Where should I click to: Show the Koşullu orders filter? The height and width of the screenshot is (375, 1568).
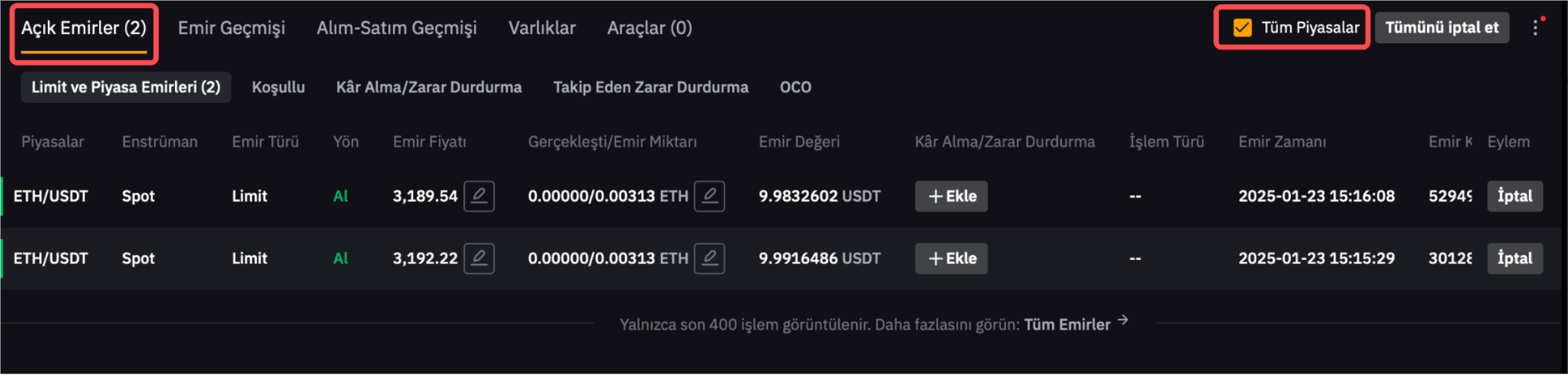tap(278, 87)
